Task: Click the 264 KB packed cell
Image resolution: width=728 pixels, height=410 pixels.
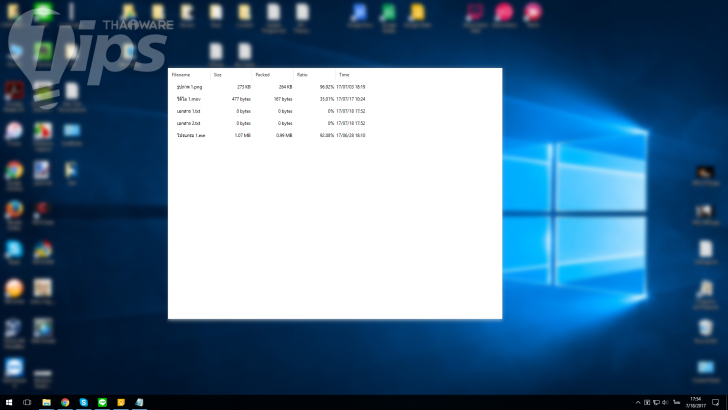Action: (x=285, y=87)
